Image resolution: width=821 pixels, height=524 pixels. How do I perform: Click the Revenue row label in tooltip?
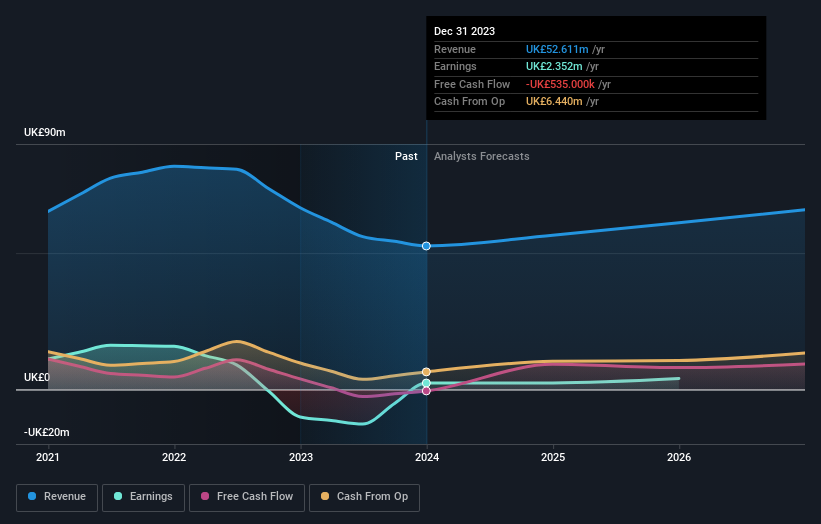[x=455, y=49]
